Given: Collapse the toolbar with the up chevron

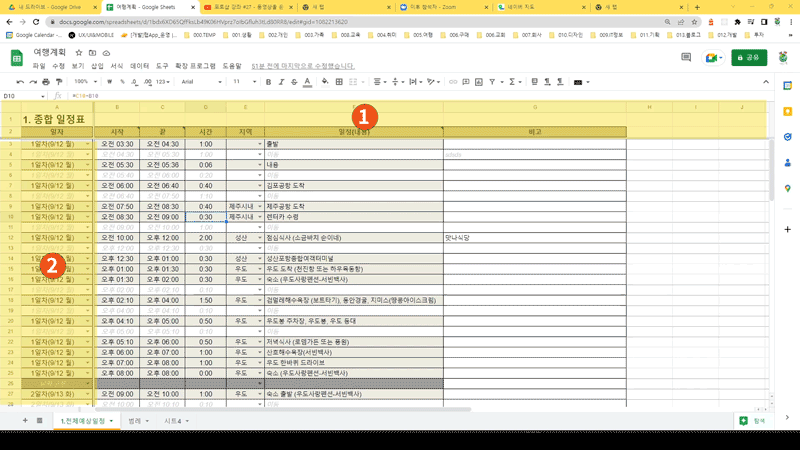Looking at the screenshot, I should pos(766,82).
